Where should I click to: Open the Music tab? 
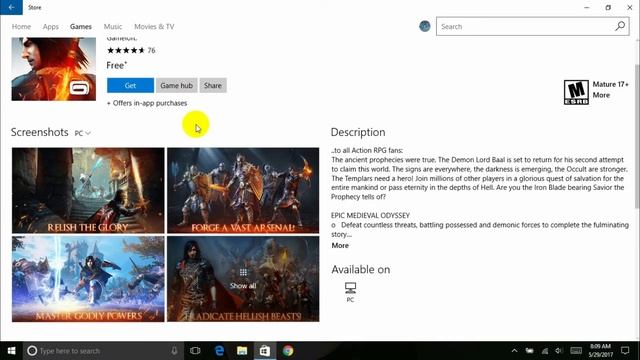click(113, 27)
